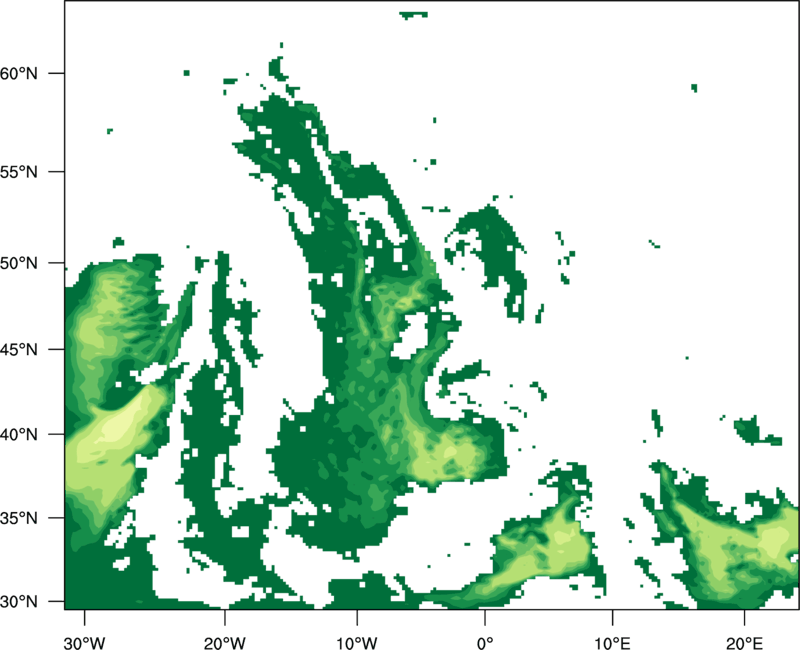Click the 35°N latitude label

click(18, 518)
